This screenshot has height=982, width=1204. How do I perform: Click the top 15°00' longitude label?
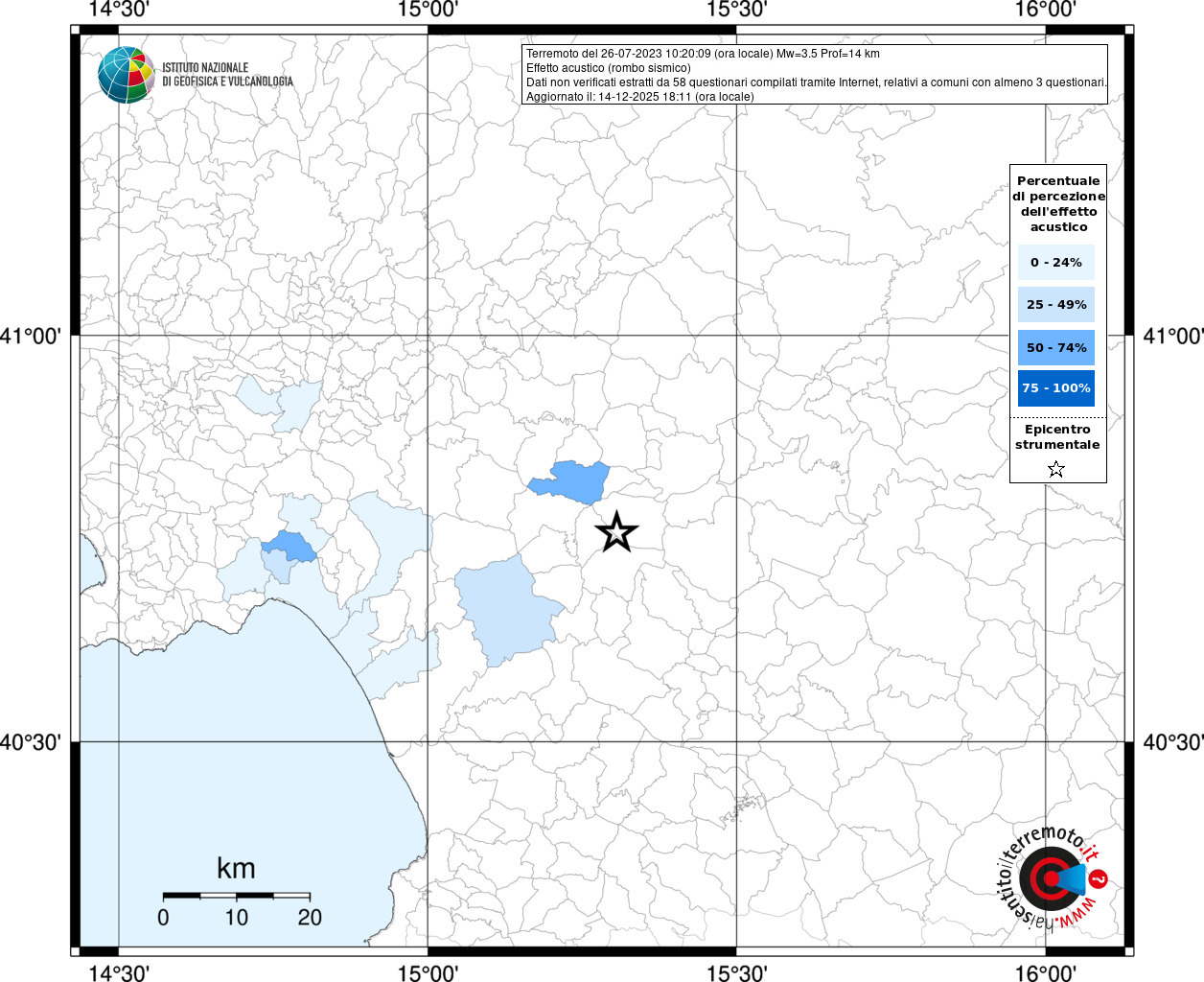[x=428, y=10]
